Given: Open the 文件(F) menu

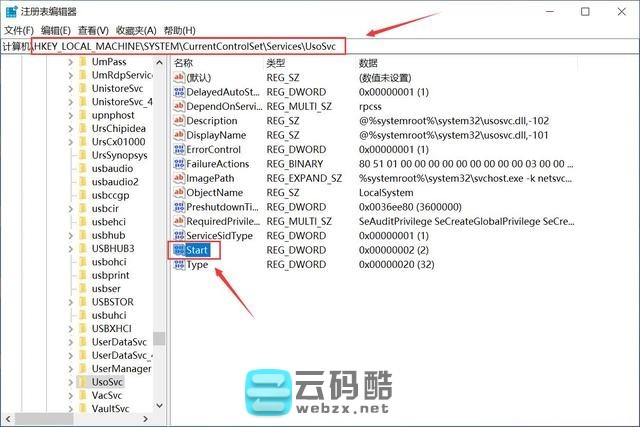Looking at the screenshot, I should [x=19, y=31].
